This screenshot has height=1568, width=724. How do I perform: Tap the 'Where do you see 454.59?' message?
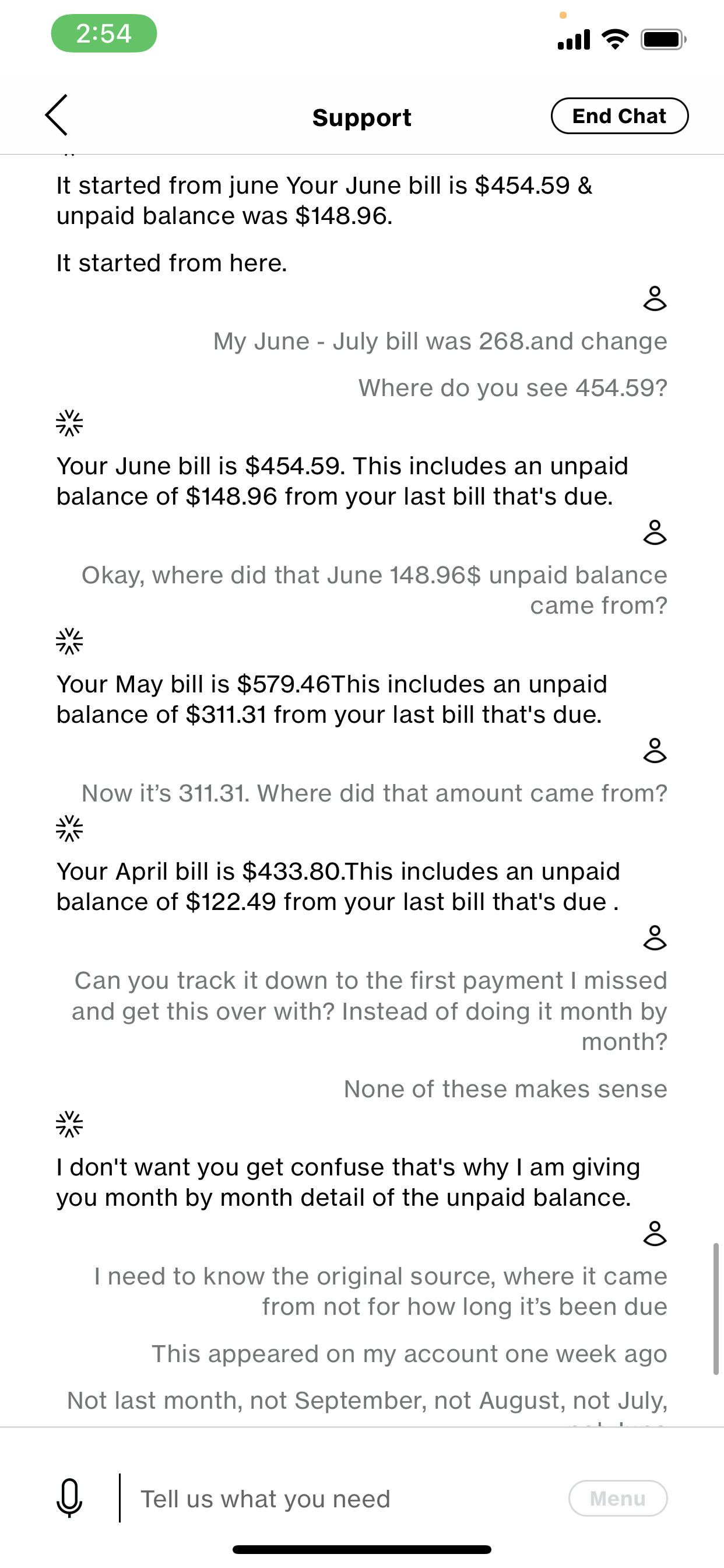pos(512,388)
